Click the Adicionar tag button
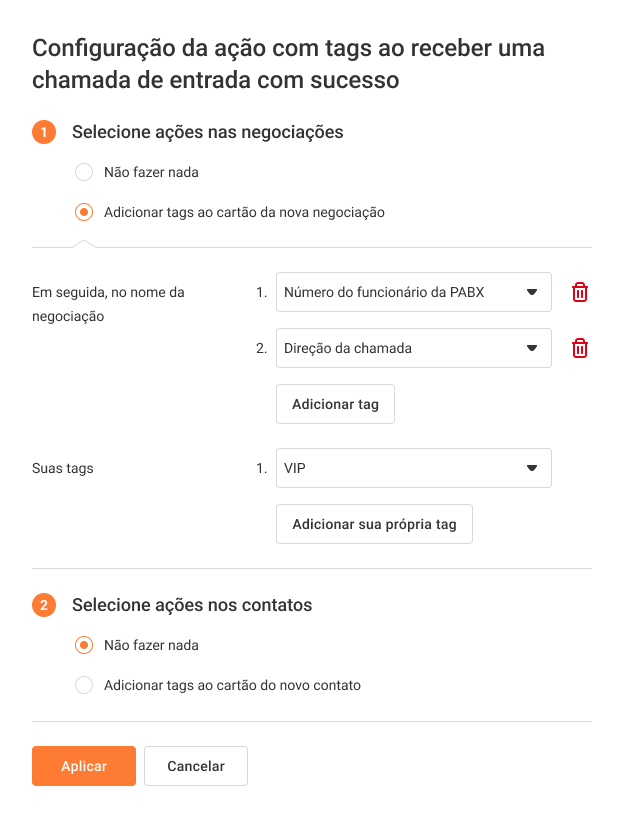The height and width of the screenshot is (818, 624). [x=335, y=404]
